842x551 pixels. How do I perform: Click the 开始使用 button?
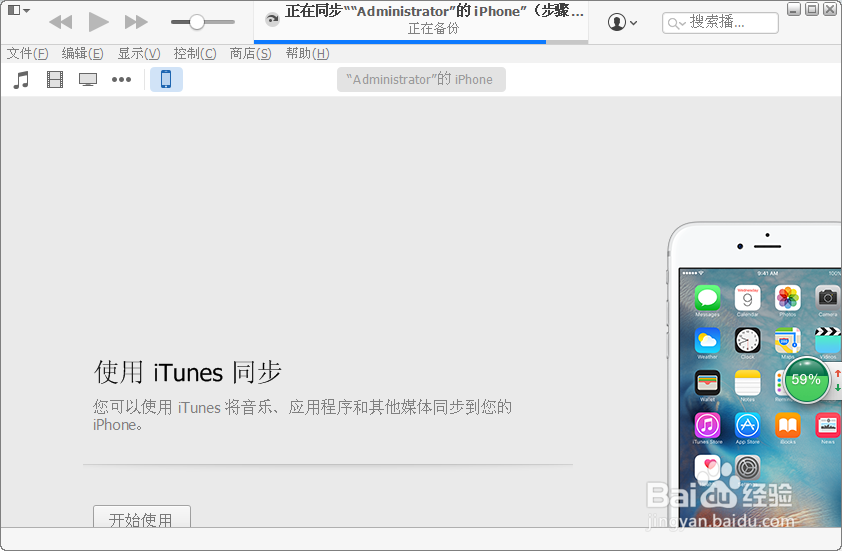coord(142,517)
